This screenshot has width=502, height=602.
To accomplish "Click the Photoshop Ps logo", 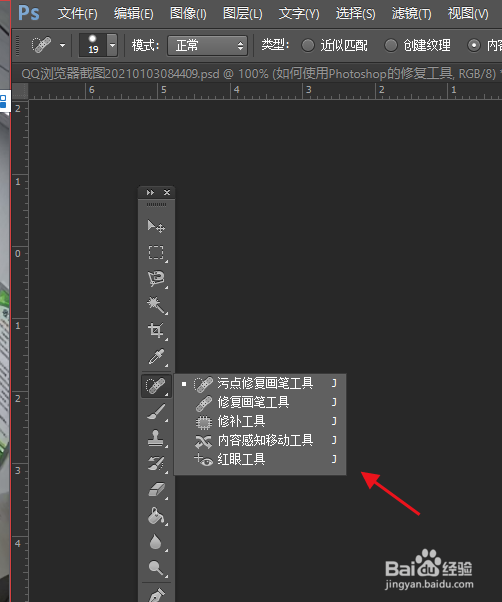I will tap(29, 13).
